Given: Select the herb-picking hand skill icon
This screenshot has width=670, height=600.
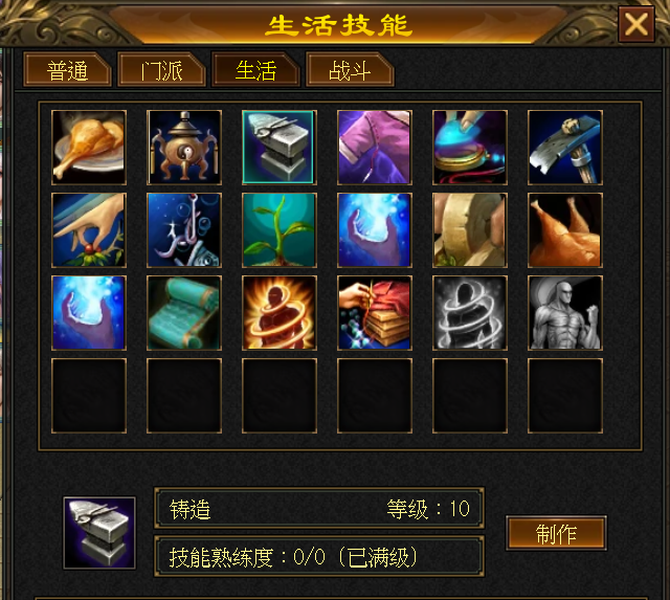Looking at the screenshot, I should coord(89,230).
